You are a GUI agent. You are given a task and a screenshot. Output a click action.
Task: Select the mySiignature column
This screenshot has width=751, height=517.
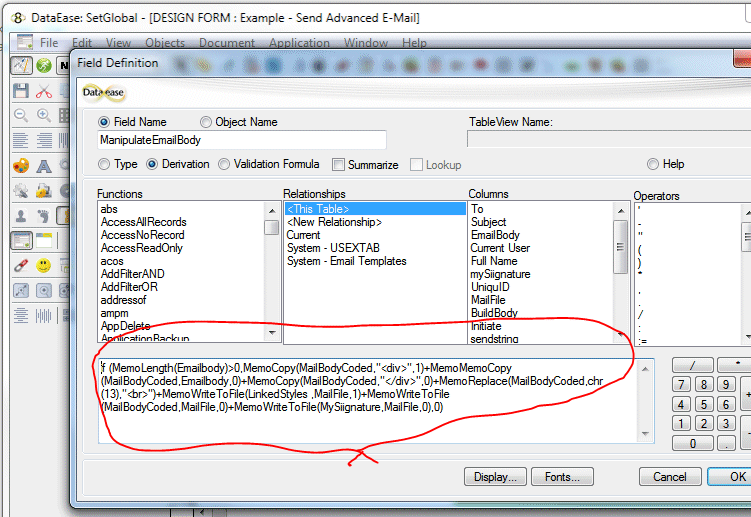[x=501, y=274]
